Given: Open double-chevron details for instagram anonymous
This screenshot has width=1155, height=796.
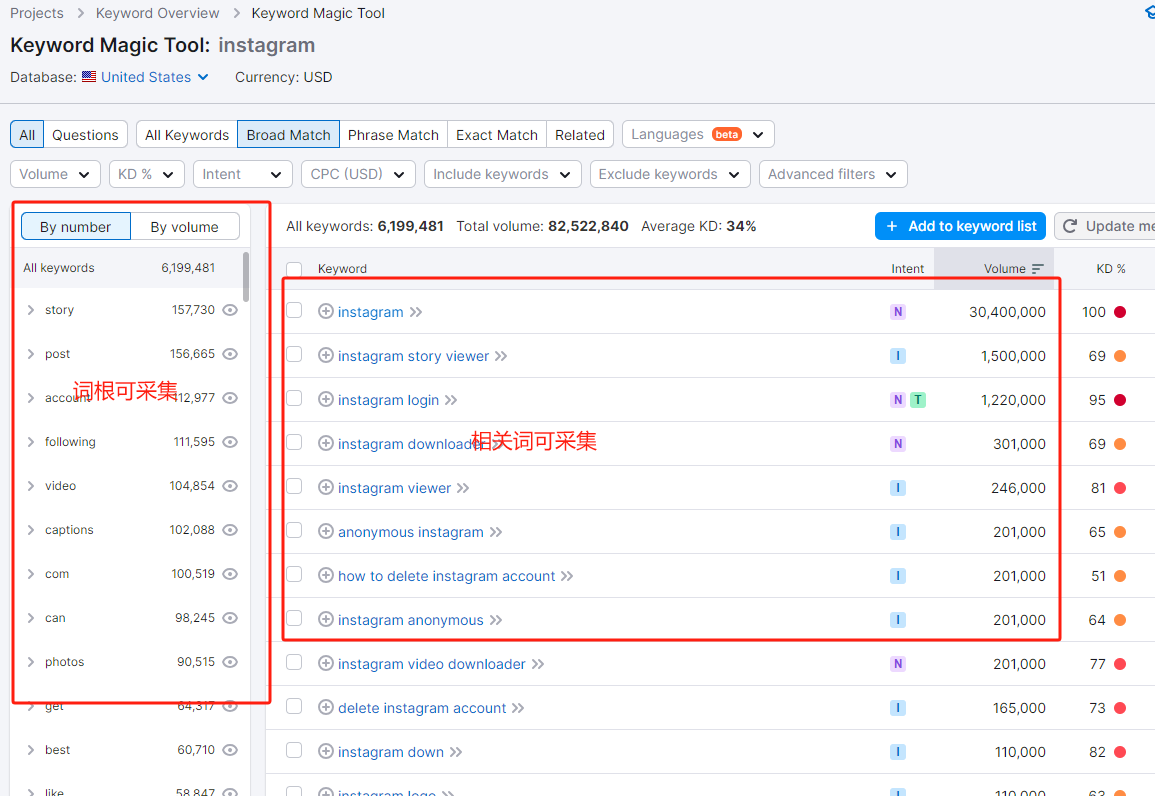Looking at the screenshot, I should 496,620.
